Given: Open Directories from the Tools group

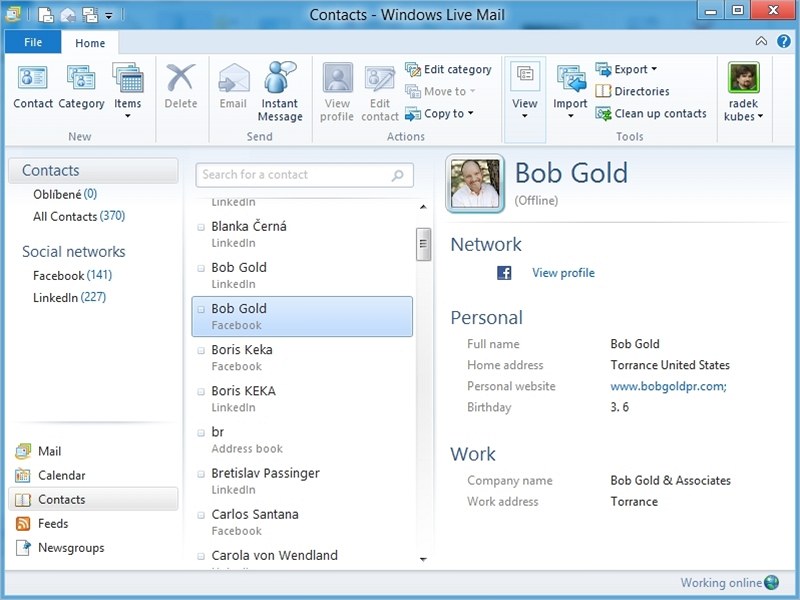Looking at the screenshot, I should coord(633,91).
